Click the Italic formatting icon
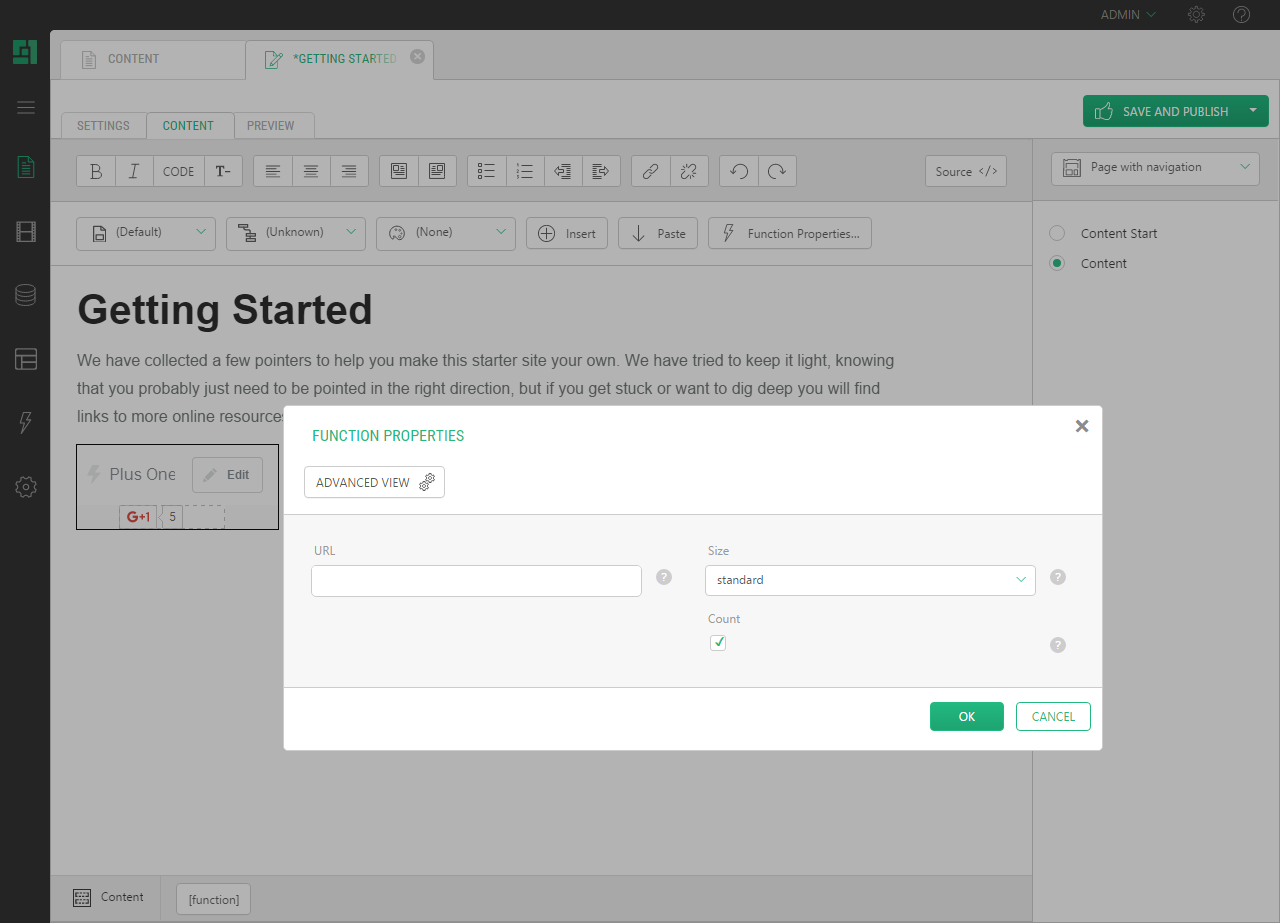The width and height of the screenshot is (1280, 923). 134,171
